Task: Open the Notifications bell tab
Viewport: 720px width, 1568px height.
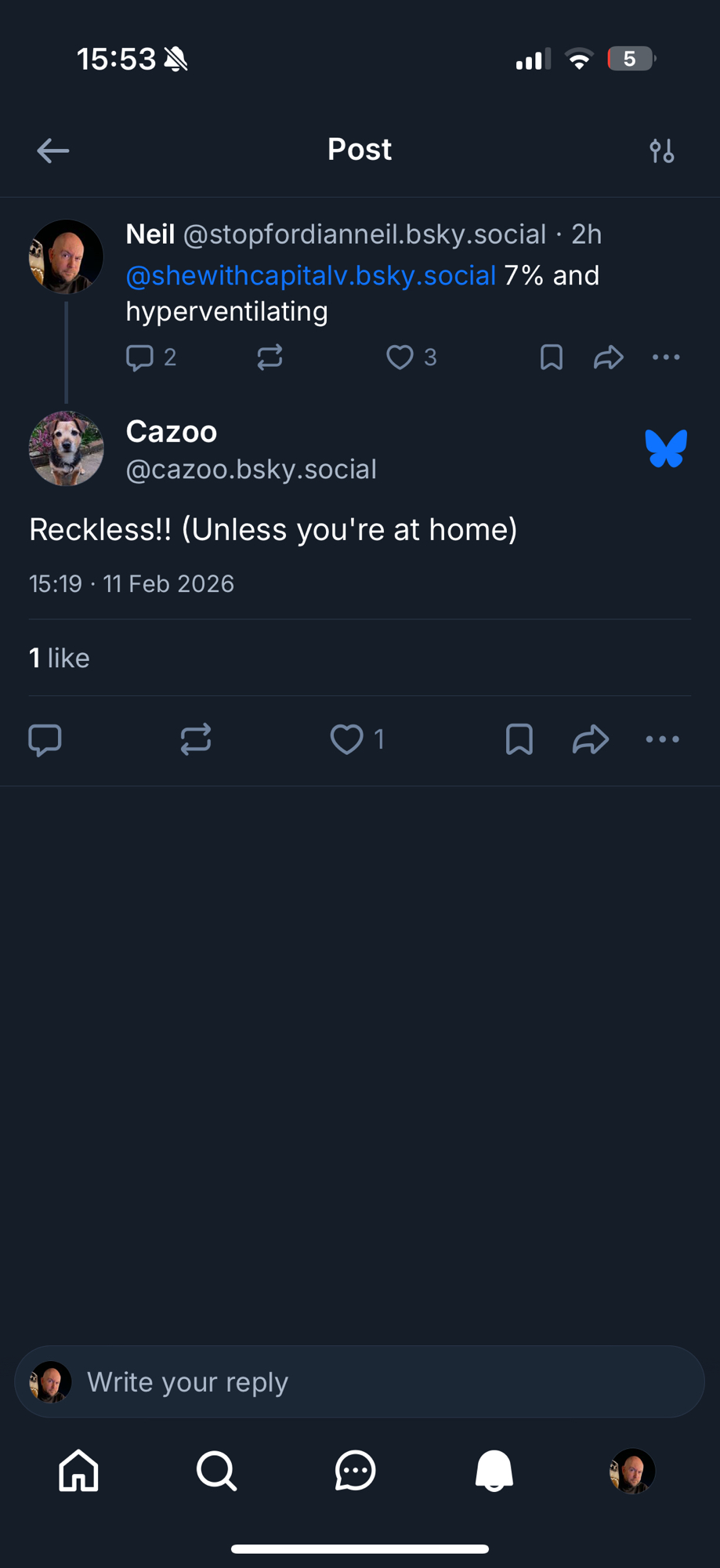Action: [x=494, y=1470]
